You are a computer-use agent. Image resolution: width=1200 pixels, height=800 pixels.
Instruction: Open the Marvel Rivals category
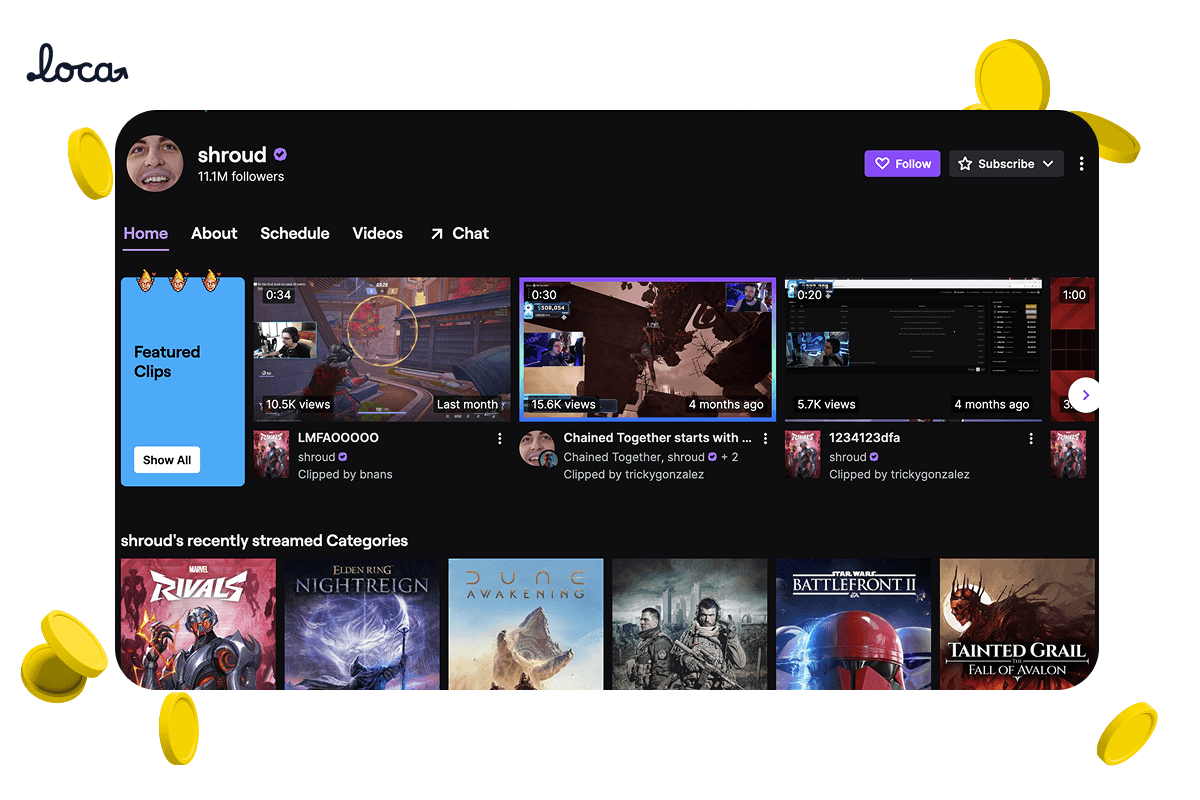pyautogui.click(x=198, y=624)
